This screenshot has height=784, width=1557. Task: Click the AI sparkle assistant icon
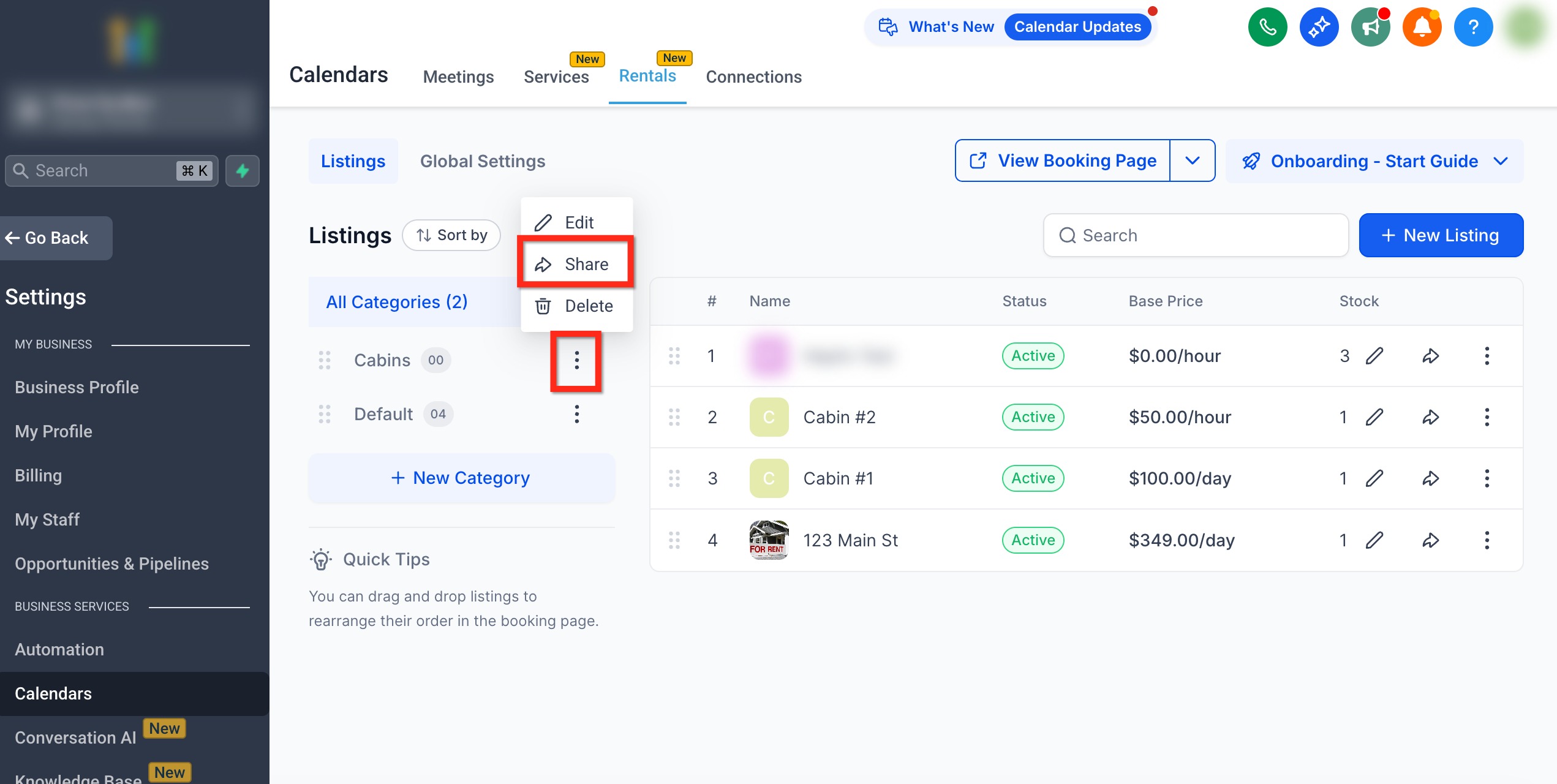click(1319, 27)
